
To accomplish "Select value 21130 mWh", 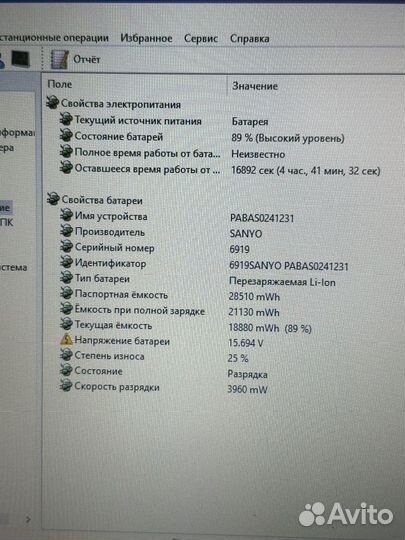I will click(x=254, y=312).
